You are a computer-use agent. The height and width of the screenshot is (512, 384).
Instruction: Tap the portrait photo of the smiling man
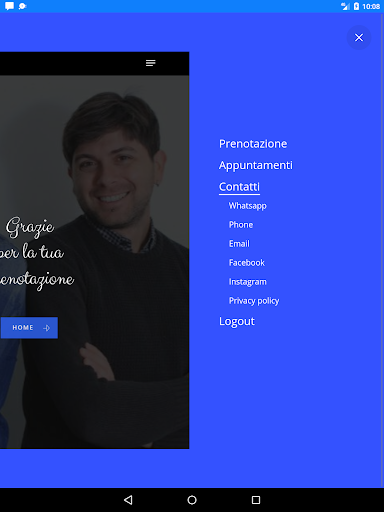pos(94,262)
